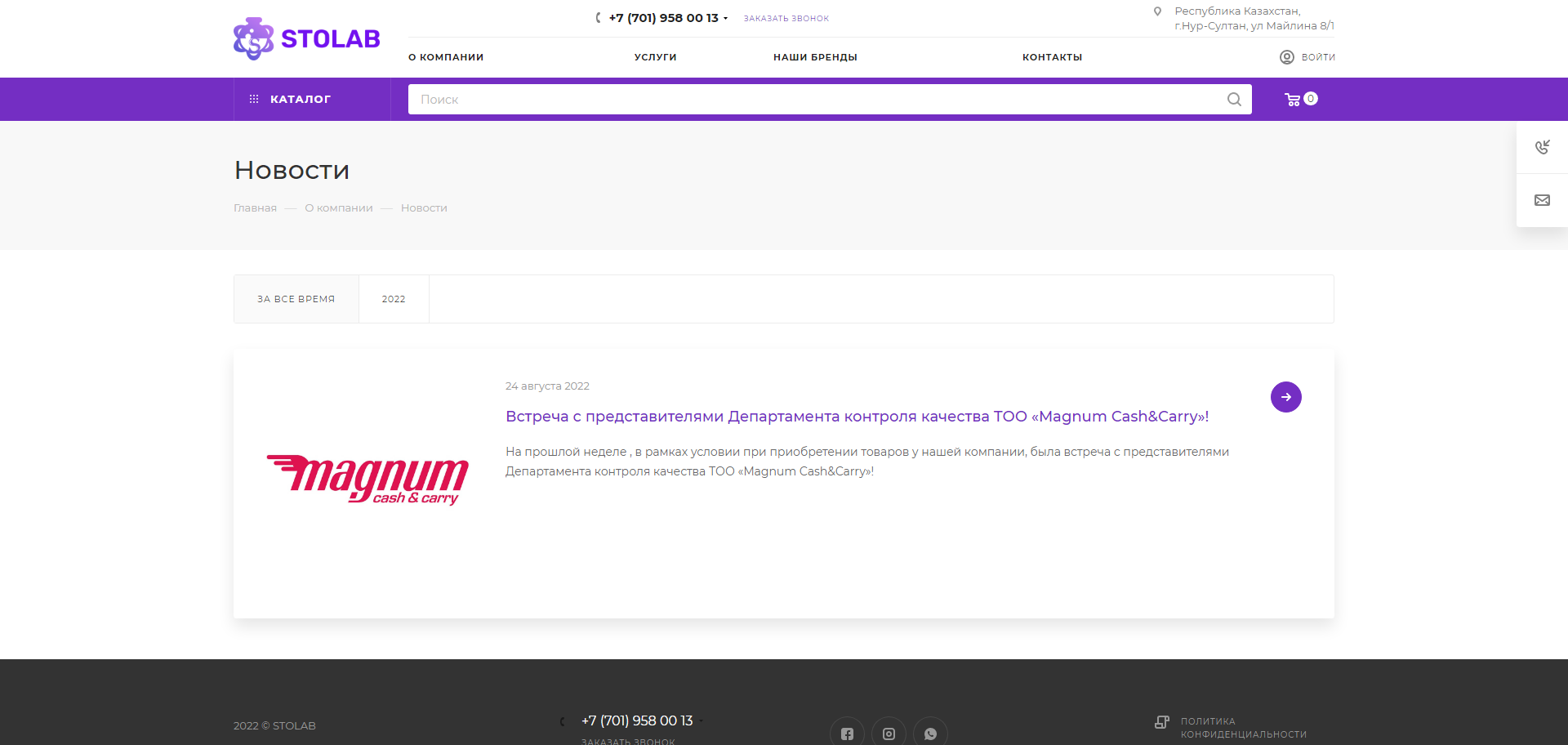Click the STOLAB logo
1568x745 pixels.
307,38
